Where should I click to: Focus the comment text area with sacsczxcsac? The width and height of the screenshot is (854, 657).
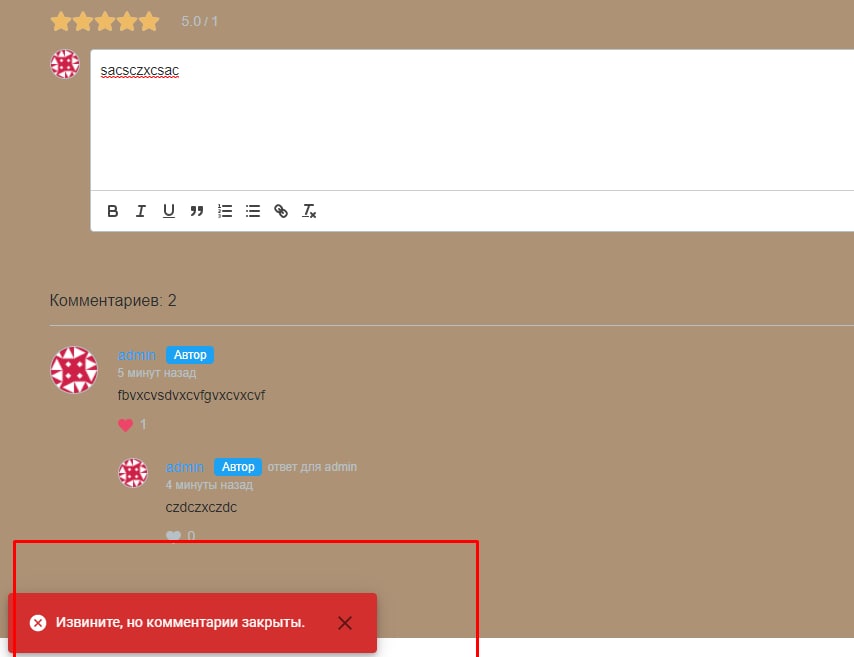(x=472, y=120)
